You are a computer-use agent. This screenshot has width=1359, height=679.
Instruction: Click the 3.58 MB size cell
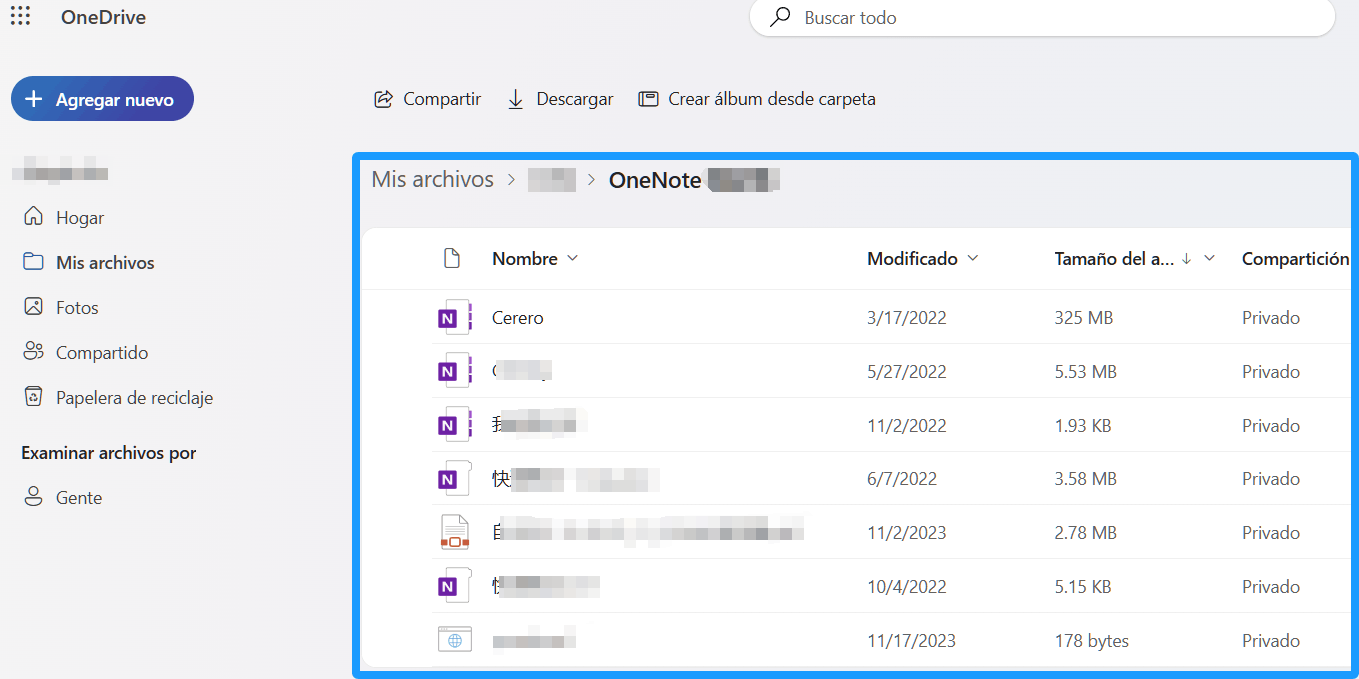point(1085,479)
